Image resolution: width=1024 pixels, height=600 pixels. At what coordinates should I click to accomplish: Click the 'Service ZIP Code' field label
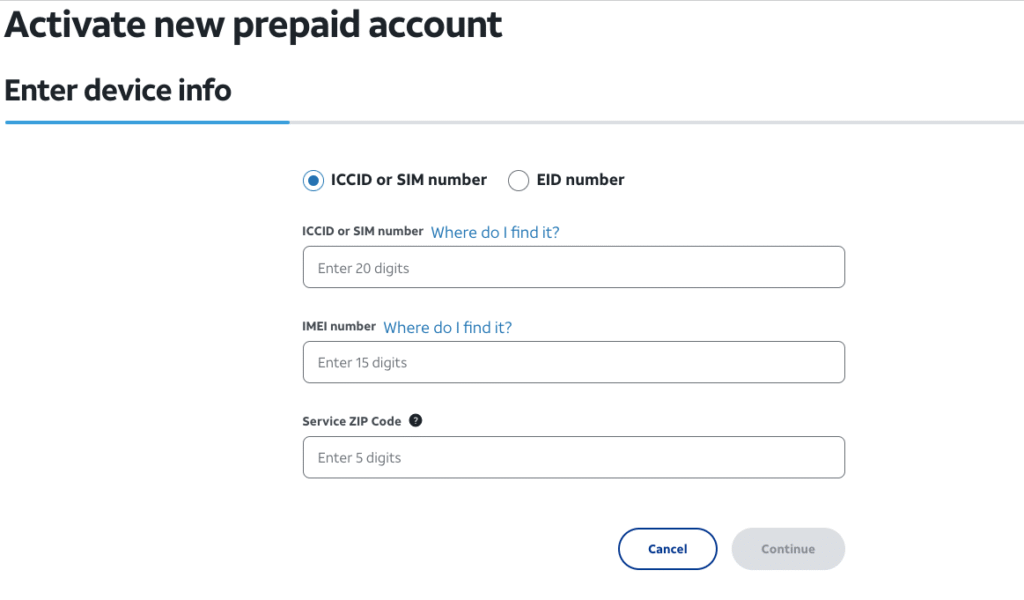pyautogui.click(x=351, y=422)
